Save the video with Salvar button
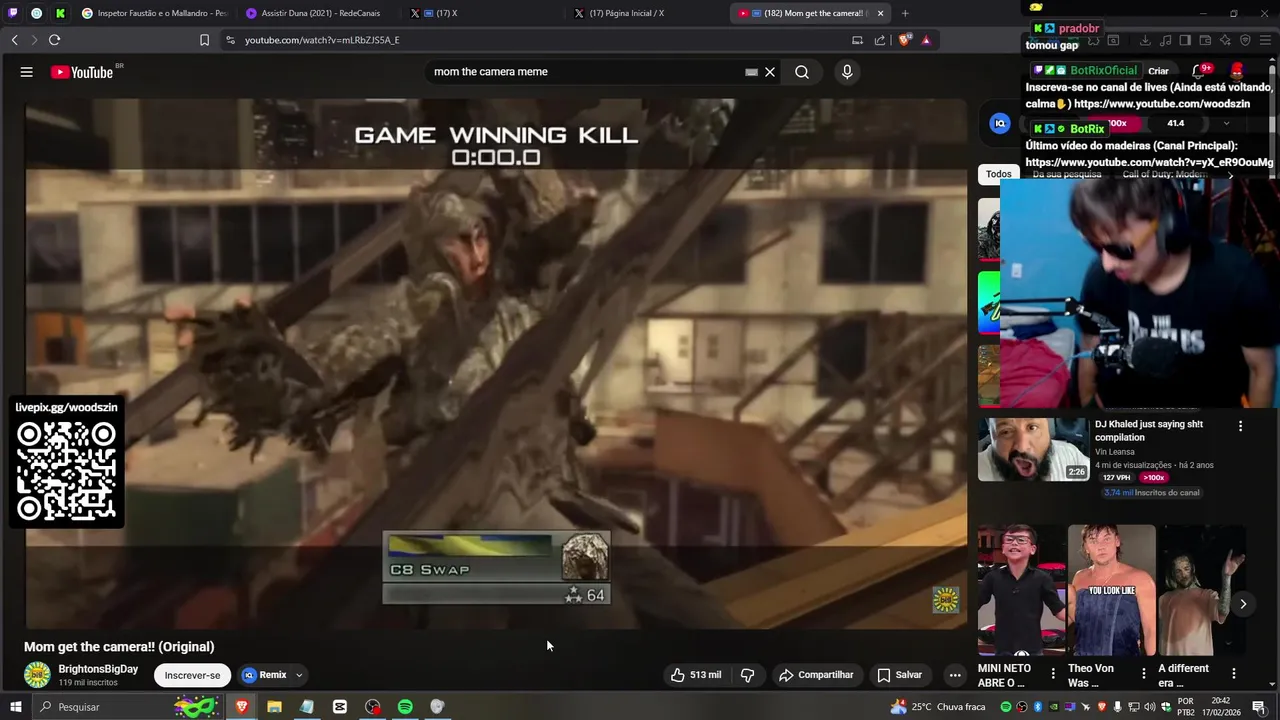Image resolution: width=1280 pixels, height=720 pixels. tap(900, 675)
